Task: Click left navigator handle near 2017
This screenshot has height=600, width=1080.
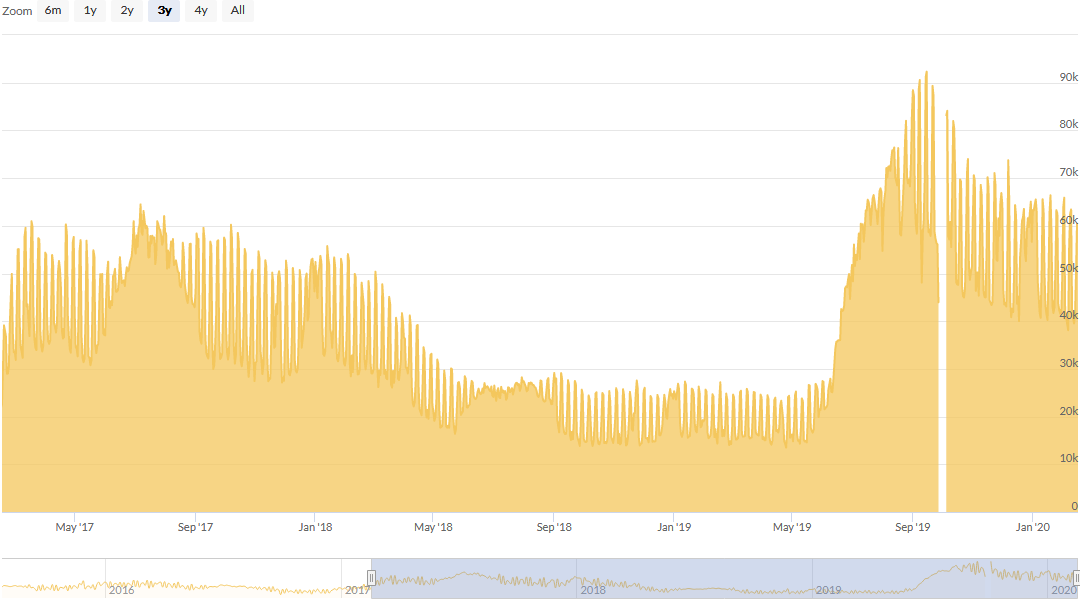Action: pos(371,578)
